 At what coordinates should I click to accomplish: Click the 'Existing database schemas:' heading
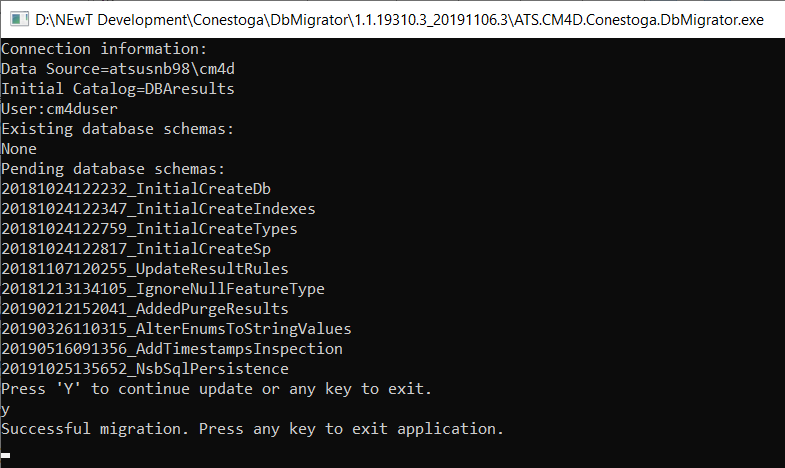(117, 129)
